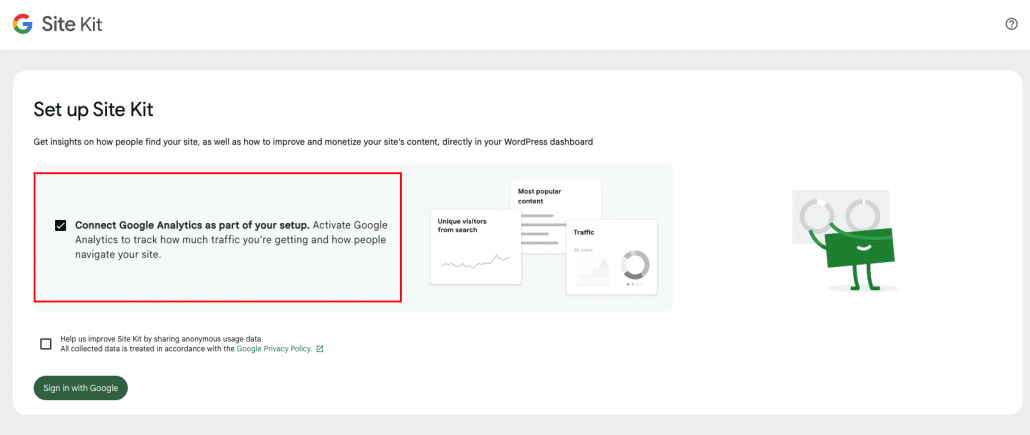1030x435 pixels.
Task: Click the Sign in with Google button
Action: coord(81,388)
